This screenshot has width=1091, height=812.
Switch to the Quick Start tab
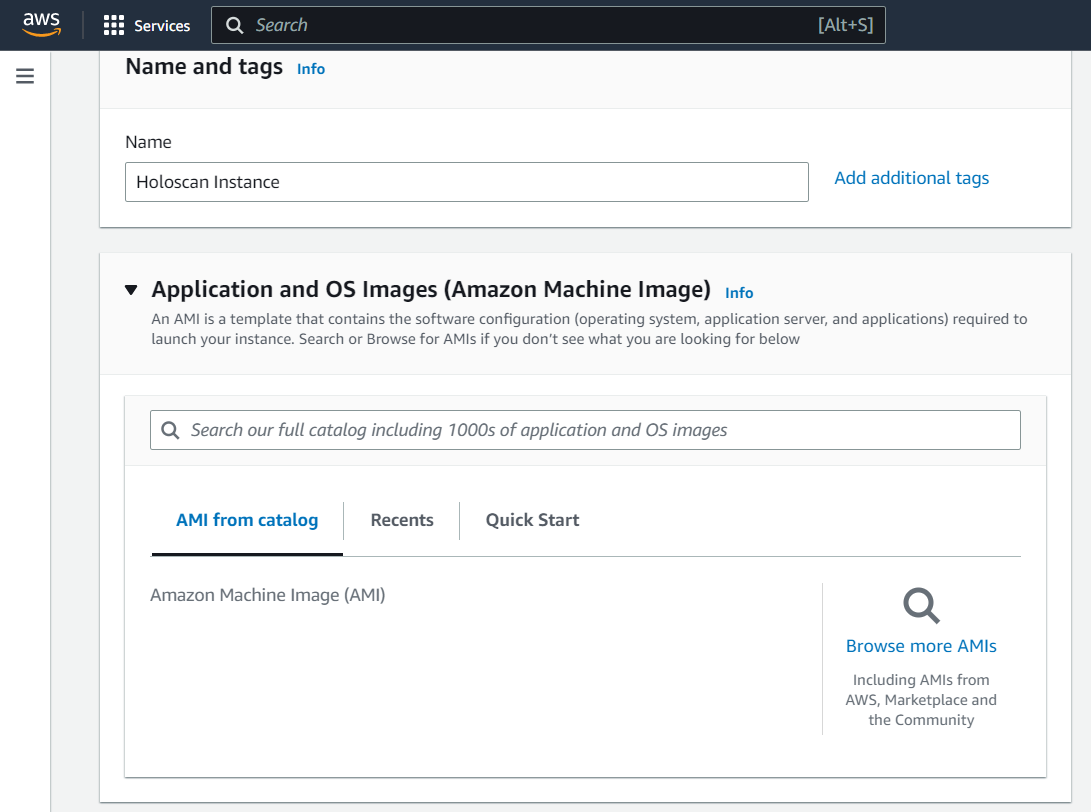(x=532, y=520)
